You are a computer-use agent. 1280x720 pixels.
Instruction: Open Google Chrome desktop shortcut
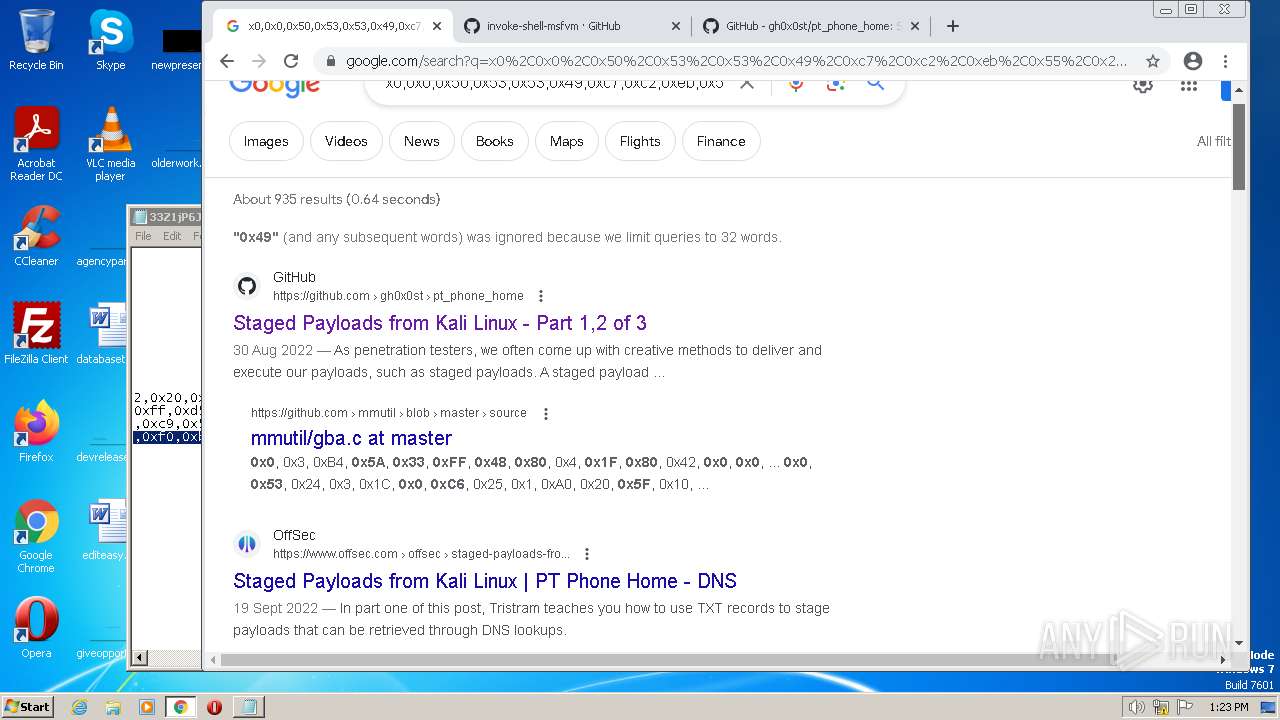[x=36, y=536]
